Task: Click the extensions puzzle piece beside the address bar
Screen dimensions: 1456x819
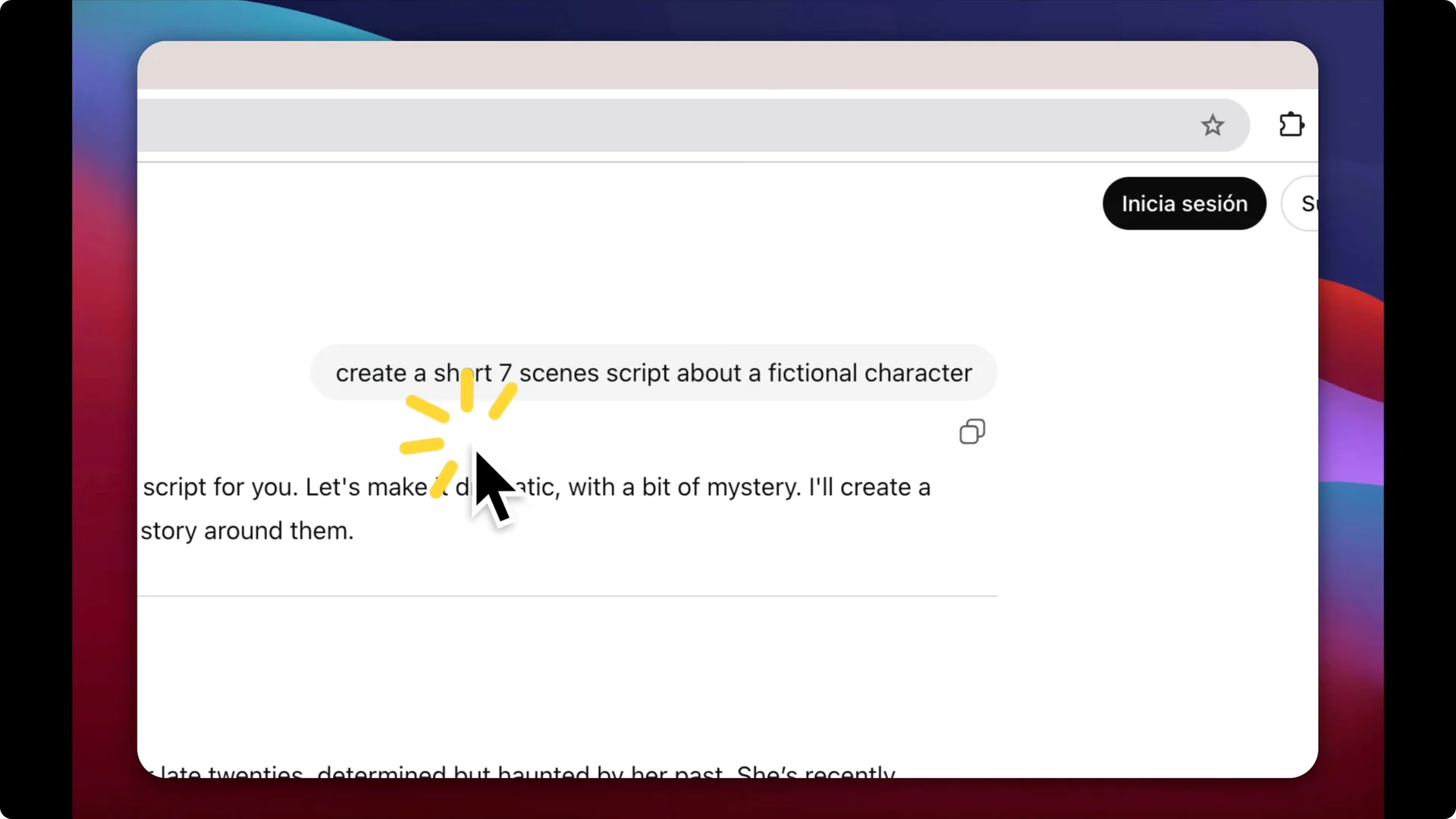Action: point(1291,124)
